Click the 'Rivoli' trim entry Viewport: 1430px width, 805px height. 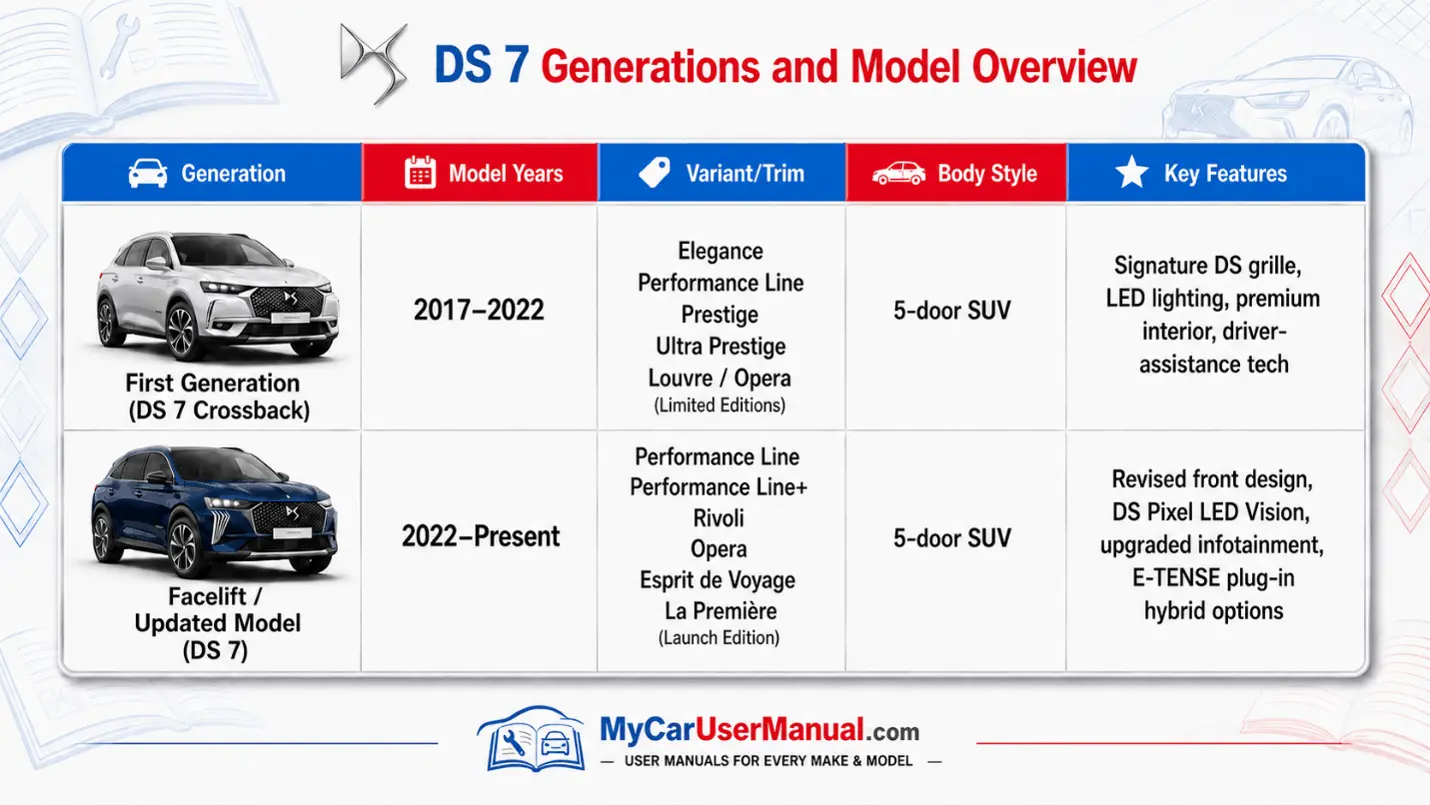pyautogui.click(x=719, y=518)
